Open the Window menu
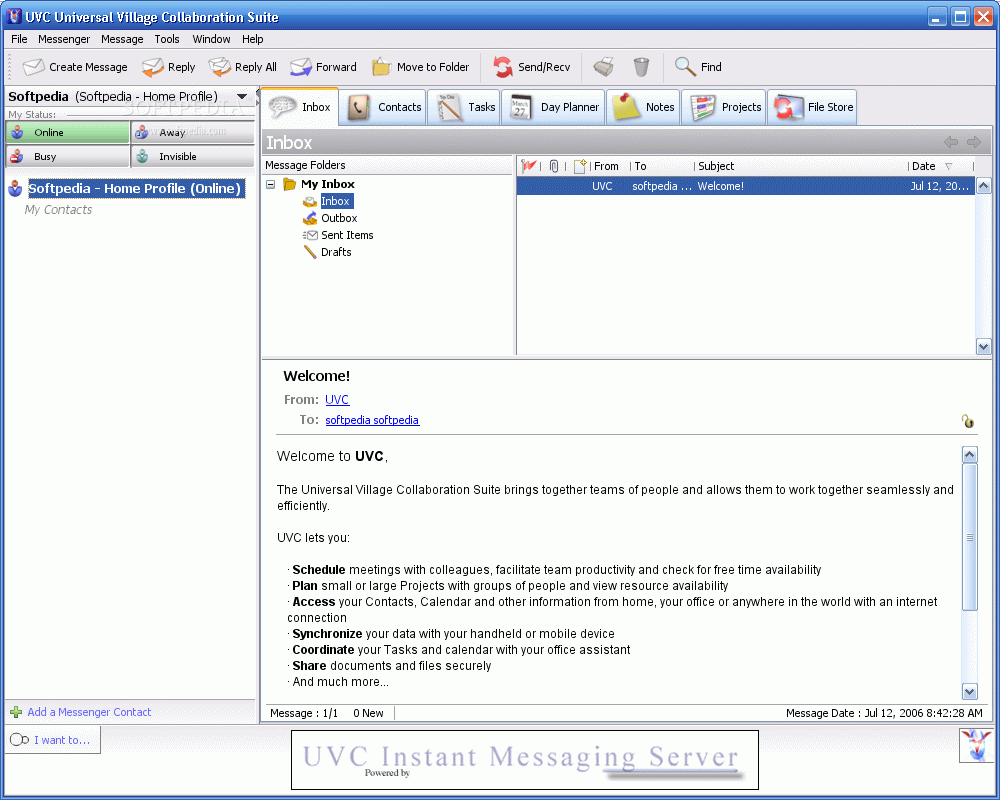1000x800 pixels. tap(211, 39)
